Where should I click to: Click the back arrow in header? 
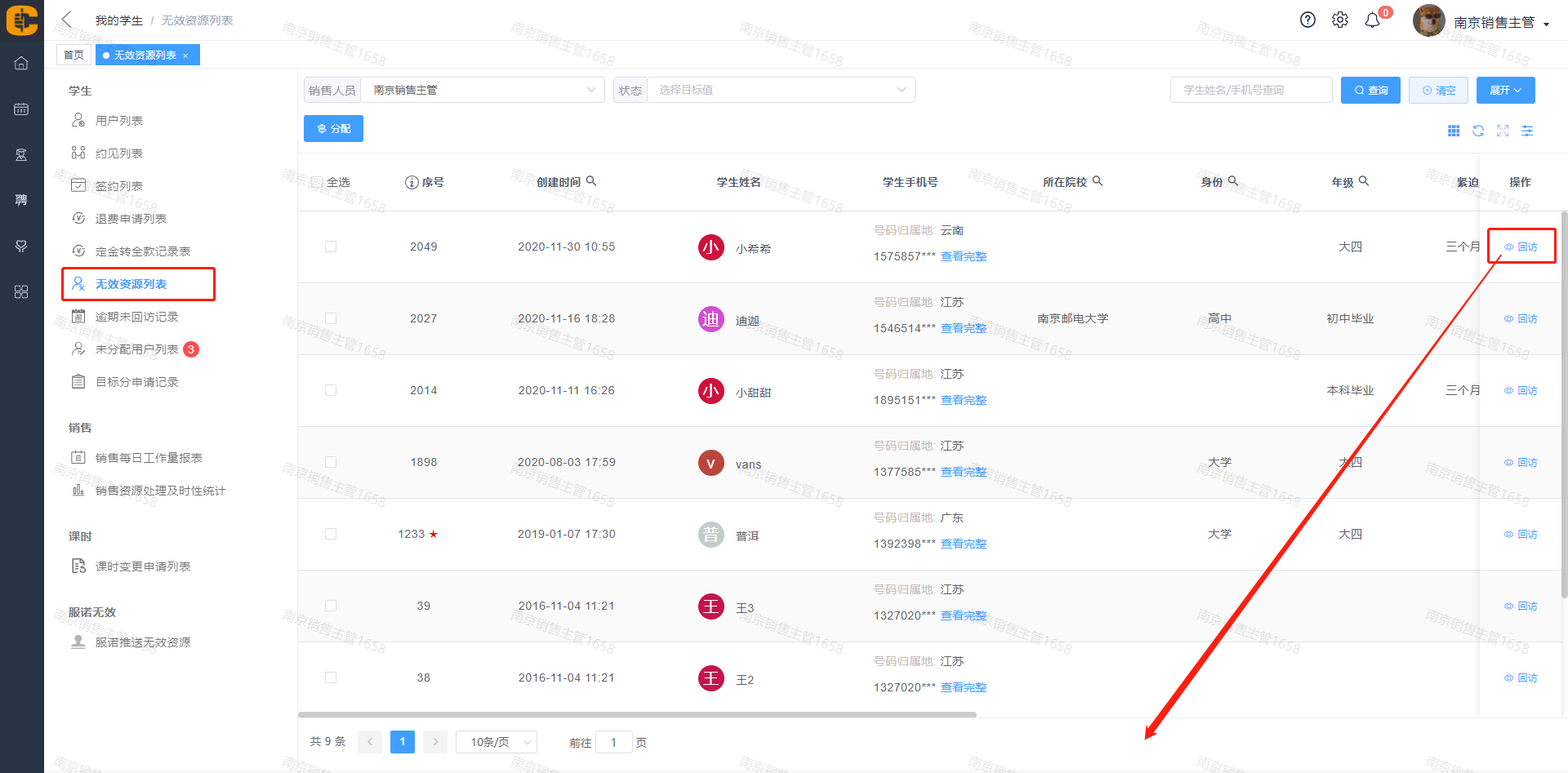click(x=67, y=20)
